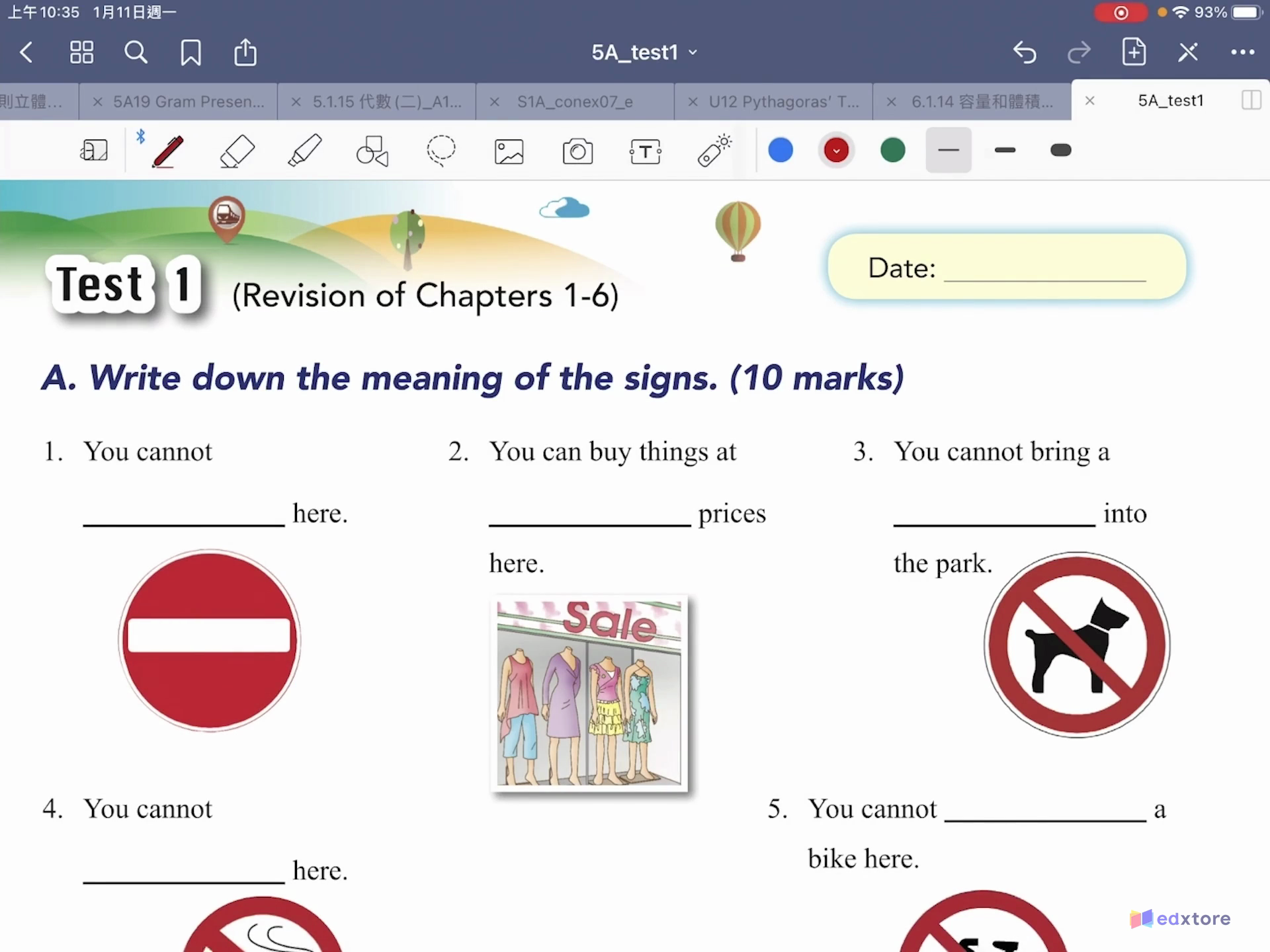Tap the no entry sign image
1270x952 pixels.
[210, 641]
